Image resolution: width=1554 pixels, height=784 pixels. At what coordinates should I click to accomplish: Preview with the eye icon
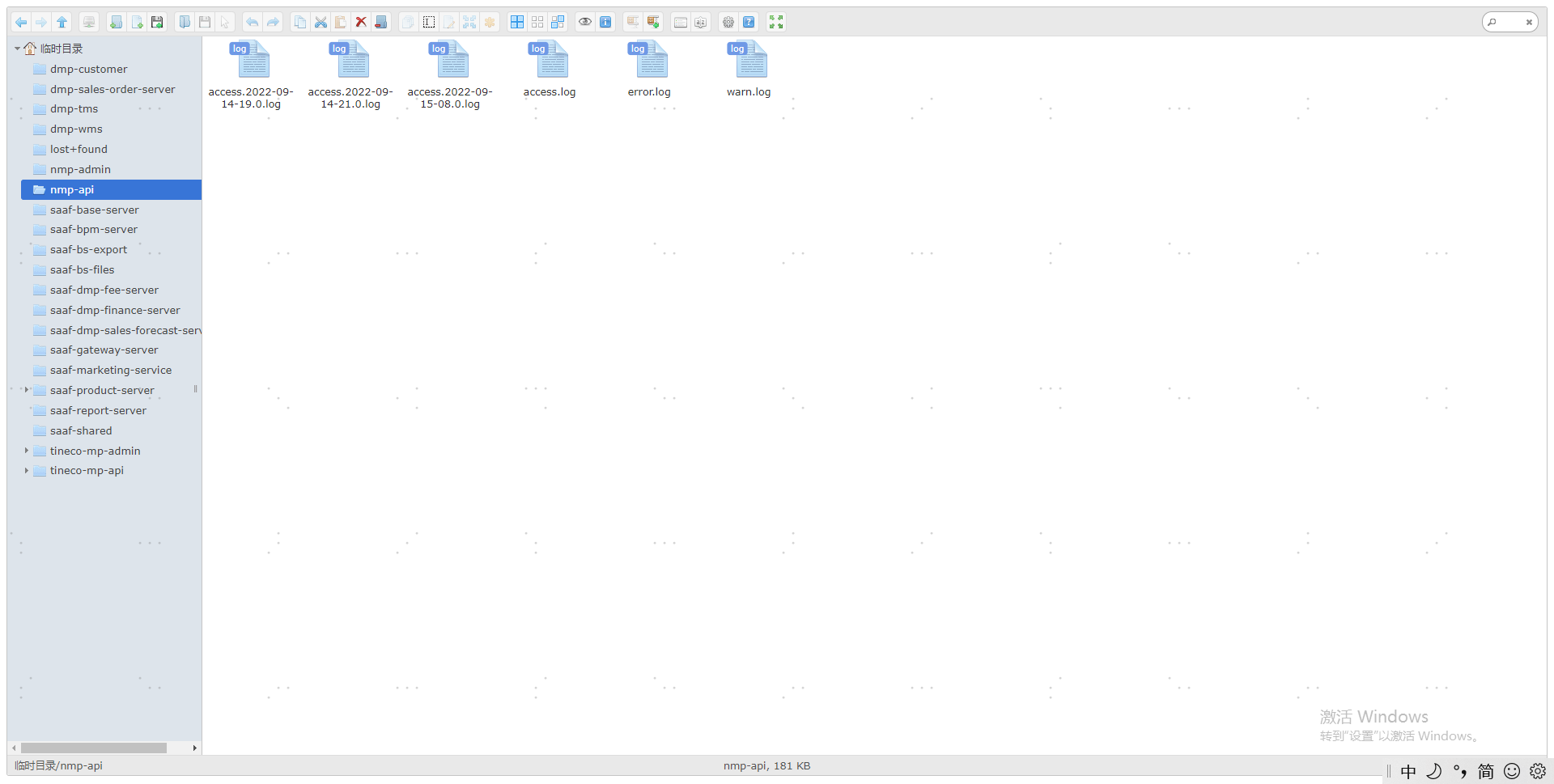coord(585,22)
